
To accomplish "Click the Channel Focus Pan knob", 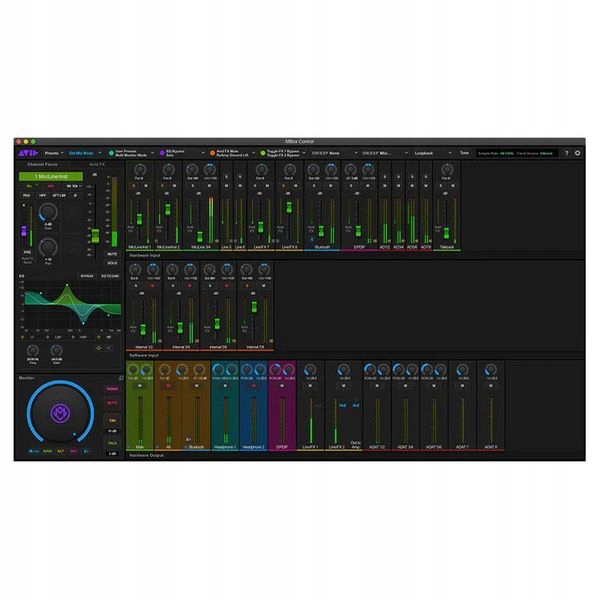I will click(x=48, y=247).
